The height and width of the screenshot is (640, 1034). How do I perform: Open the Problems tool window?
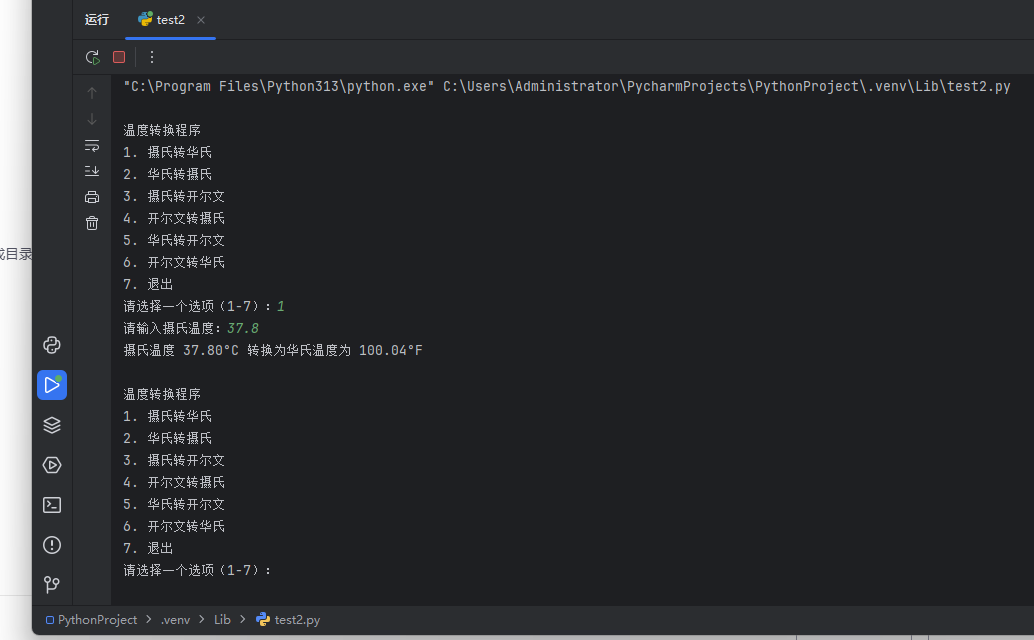coord(51,545)
